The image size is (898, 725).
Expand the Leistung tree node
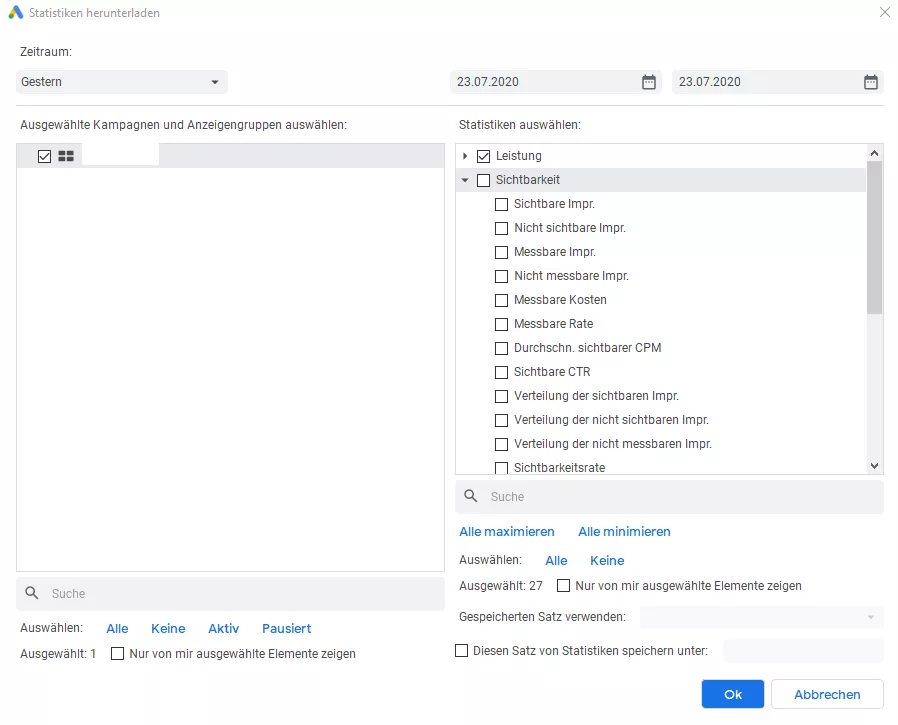click(465, 156)
